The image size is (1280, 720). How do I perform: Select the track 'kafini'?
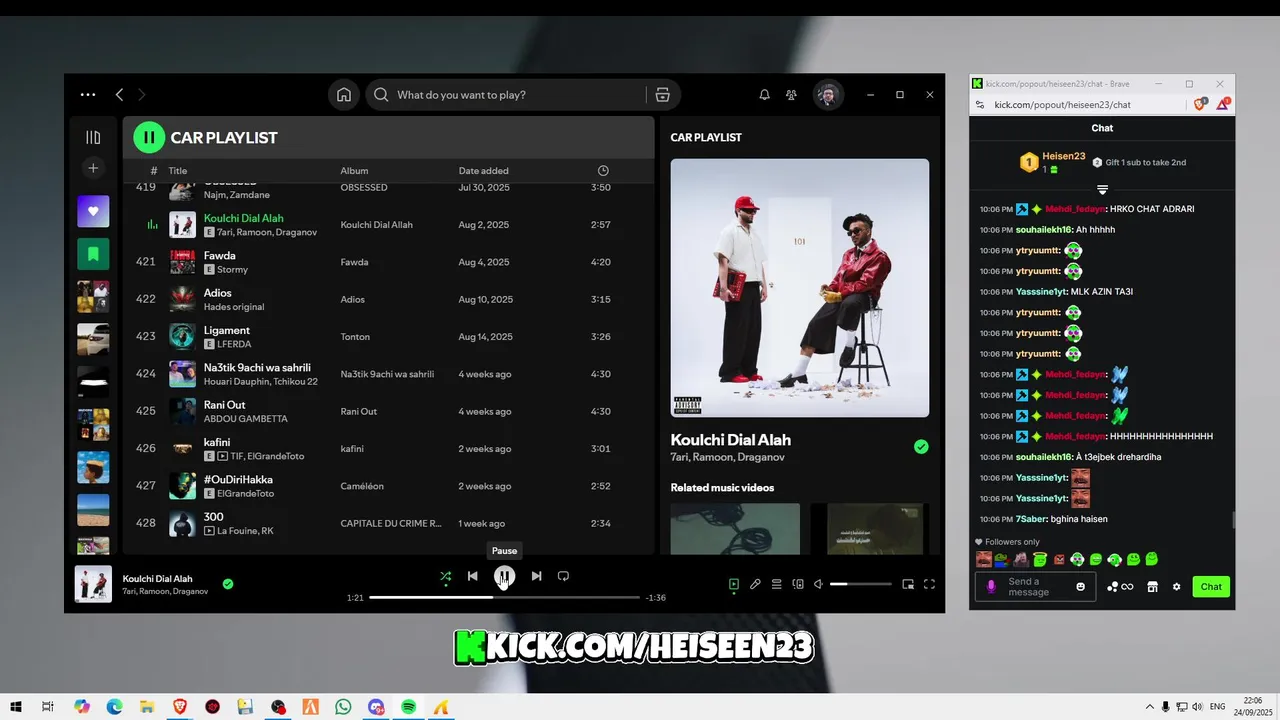(388, 449)
